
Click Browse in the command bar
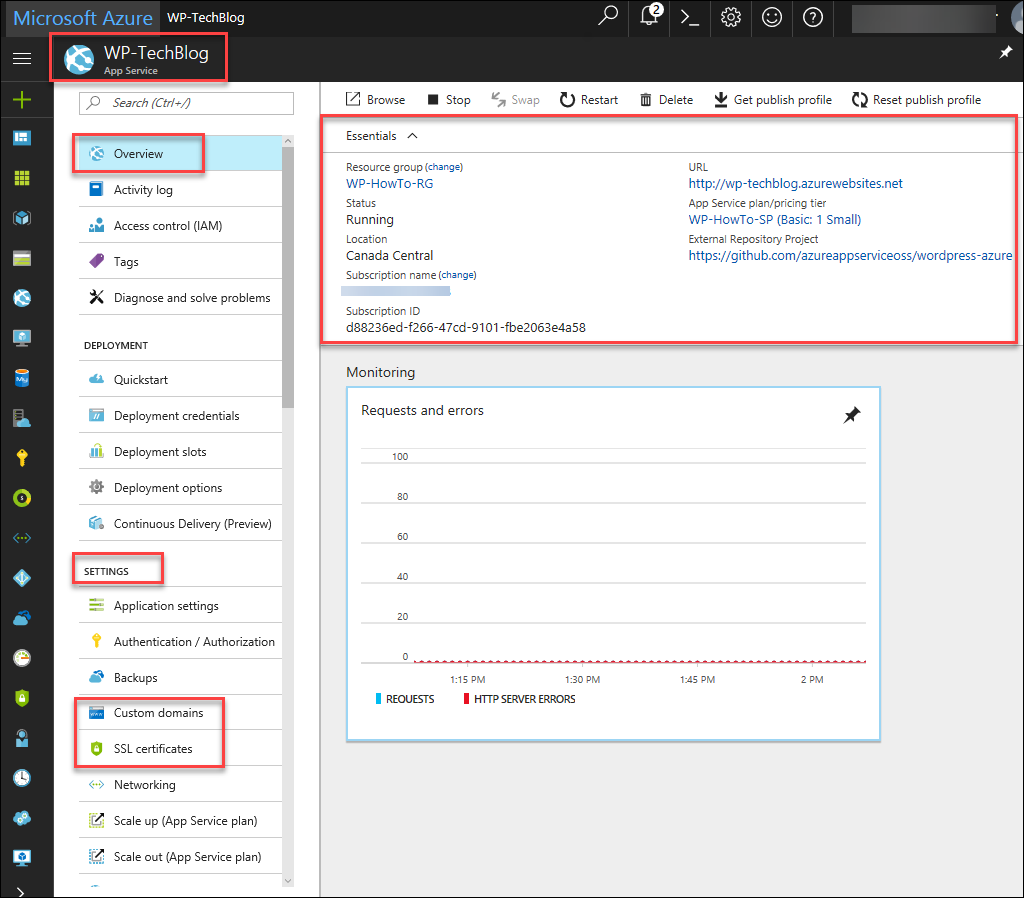(375, 99)
